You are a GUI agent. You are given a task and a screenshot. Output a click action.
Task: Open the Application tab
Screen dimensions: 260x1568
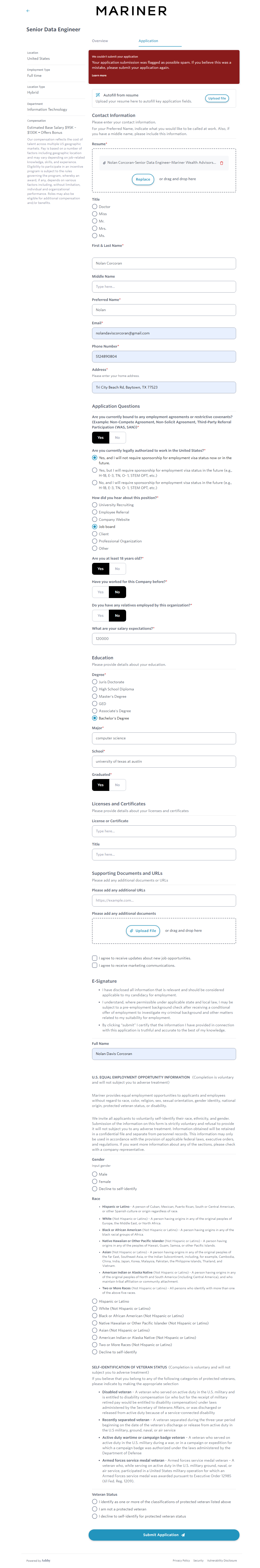tap(148, 41)
